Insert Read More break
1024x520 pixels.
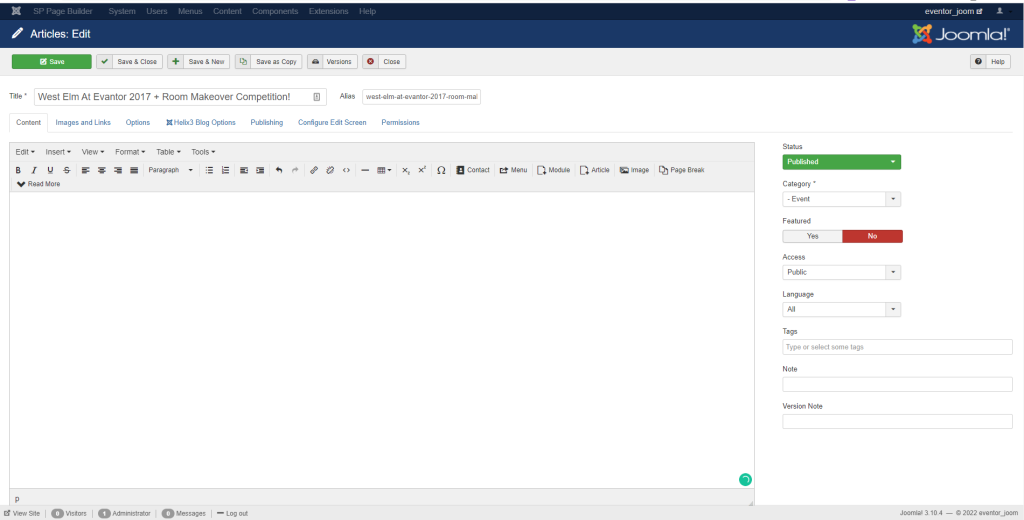pos(39,184)
